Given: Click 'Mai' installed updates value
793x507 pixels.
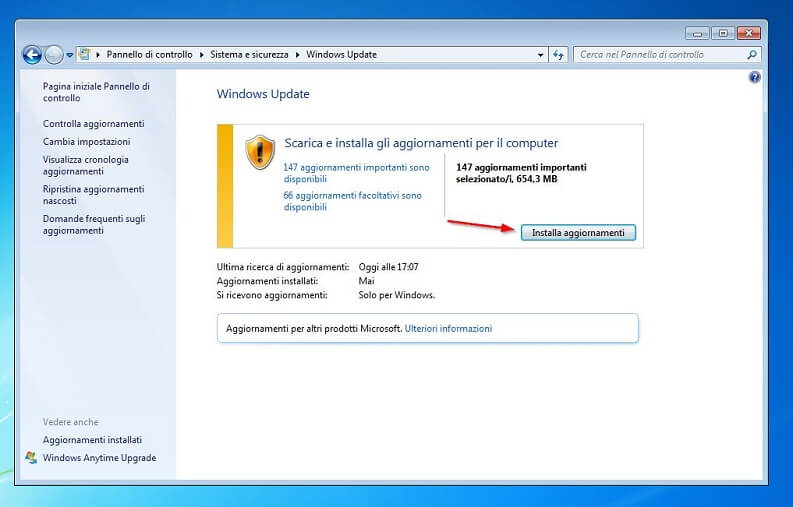Looking at the screenshot, I should pyautogui.click(x=366, y=281).
